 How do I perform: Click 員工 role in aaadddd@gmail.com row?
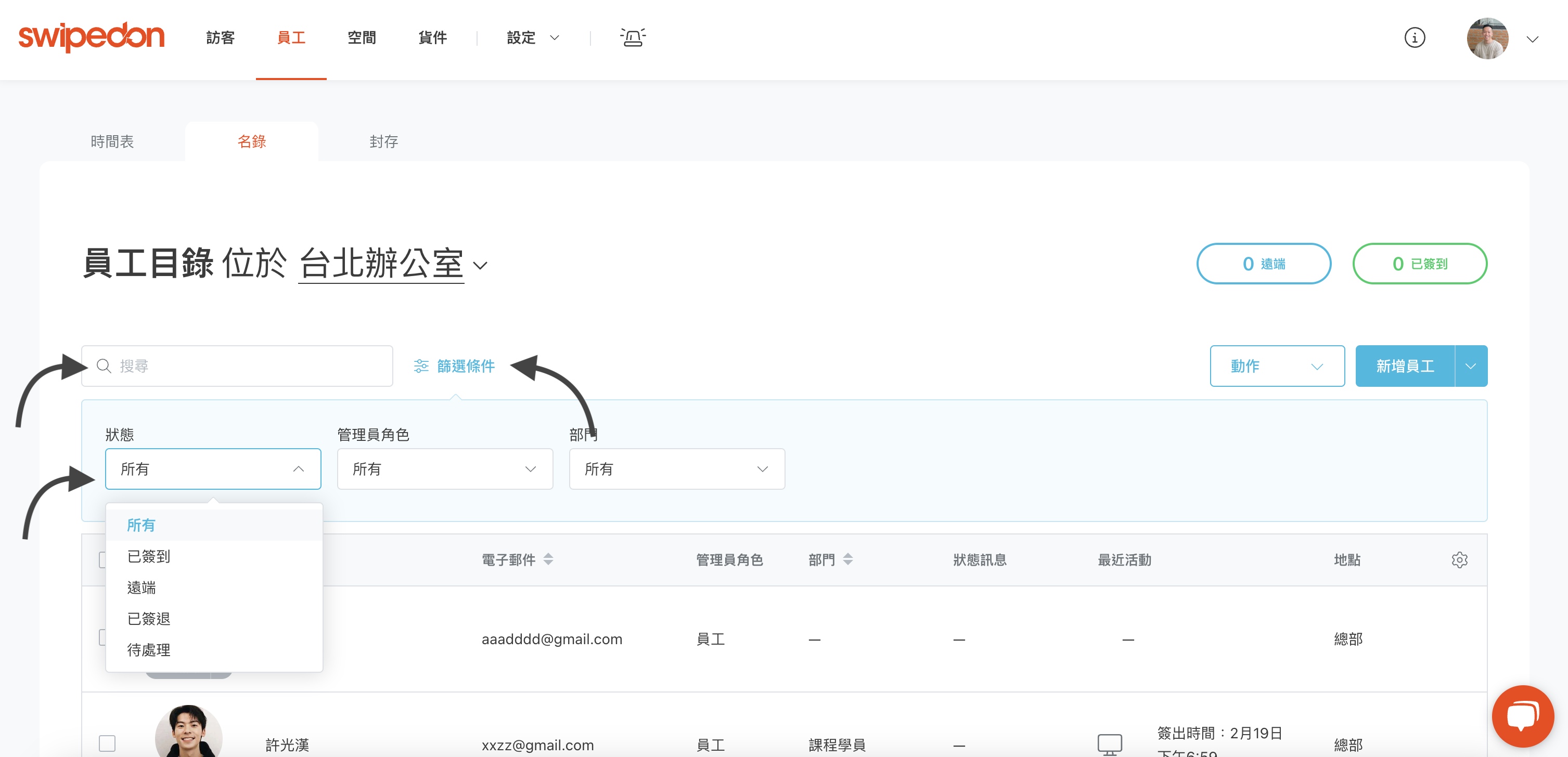(x=710, y=639)
